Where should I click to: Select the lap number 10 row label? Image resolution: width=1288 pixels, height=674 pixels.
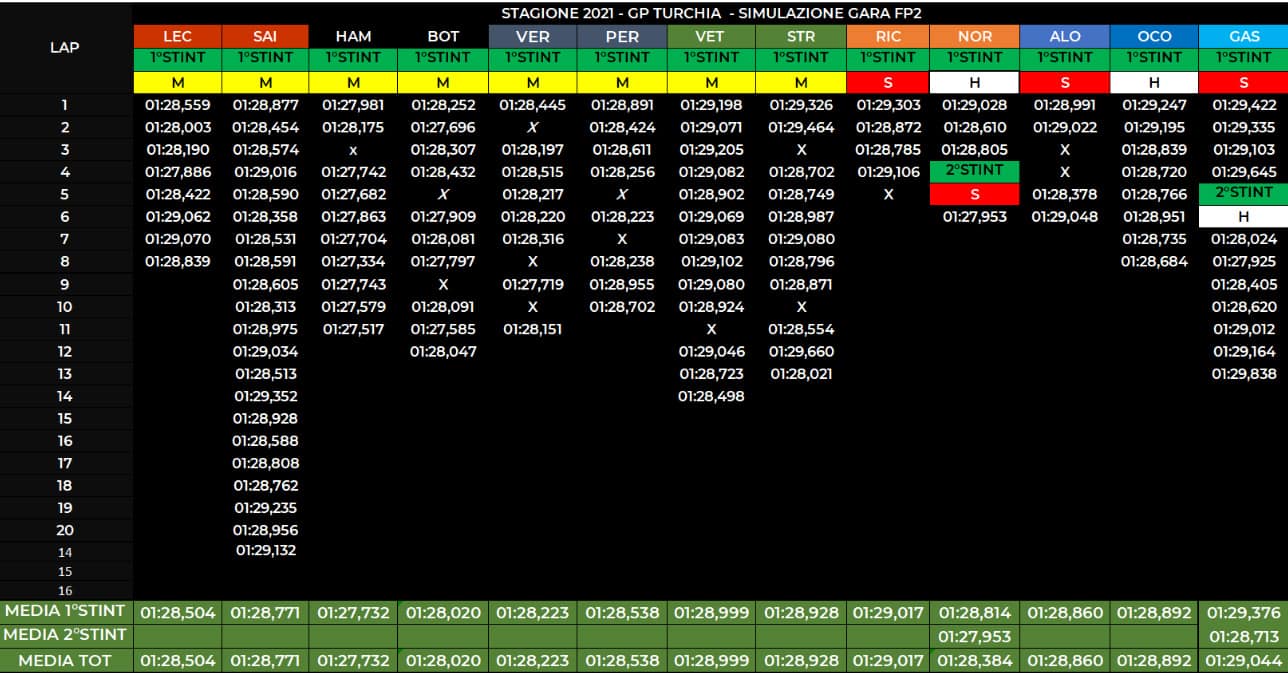click(65, 307)
